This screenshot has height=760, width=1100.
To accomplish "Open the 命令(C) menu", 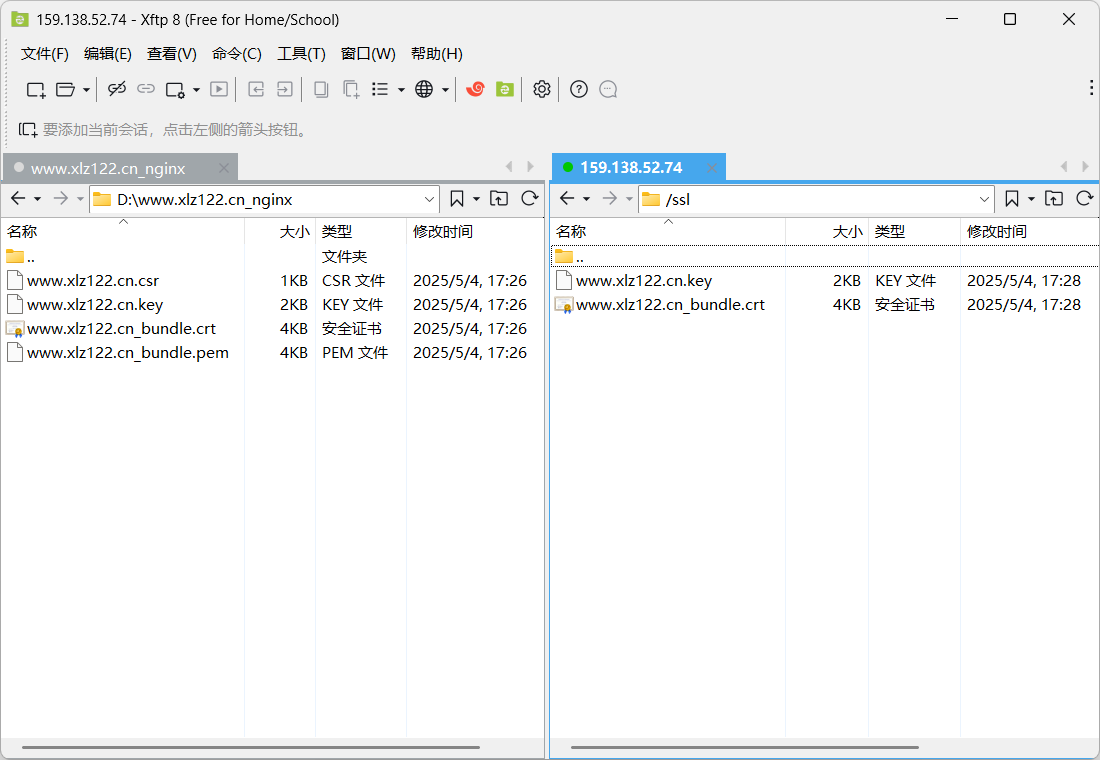I will [x=236, y=53].
